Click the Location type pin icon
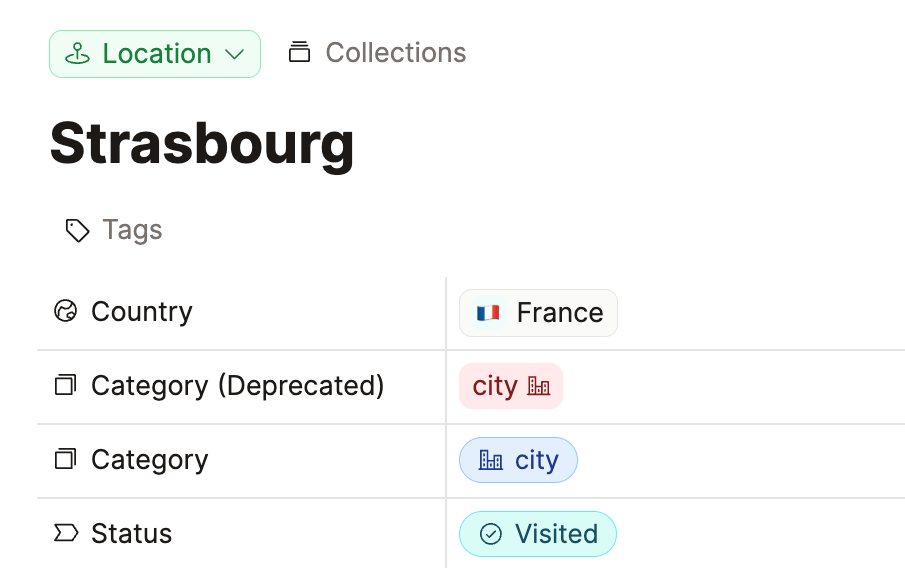 click(78, 54)
